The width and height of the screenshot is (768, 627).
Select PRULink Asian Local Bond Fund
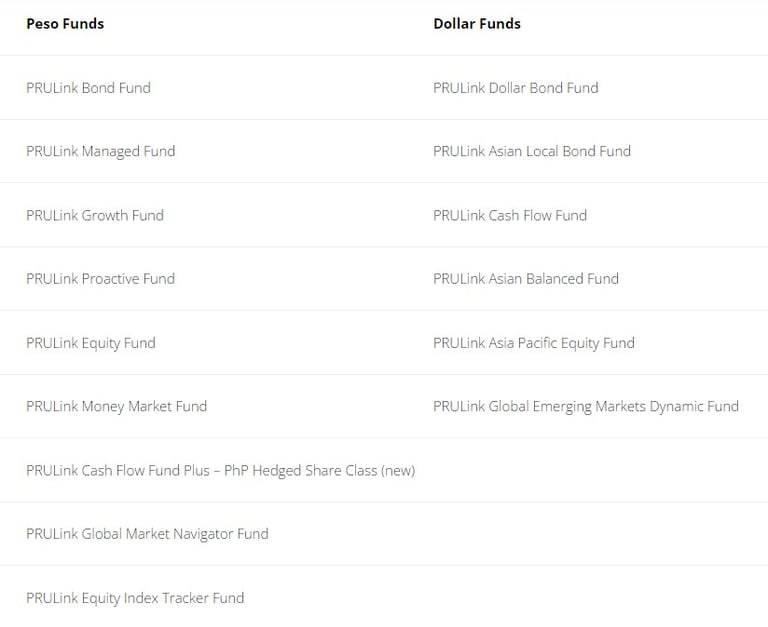[x=532, y=151]
